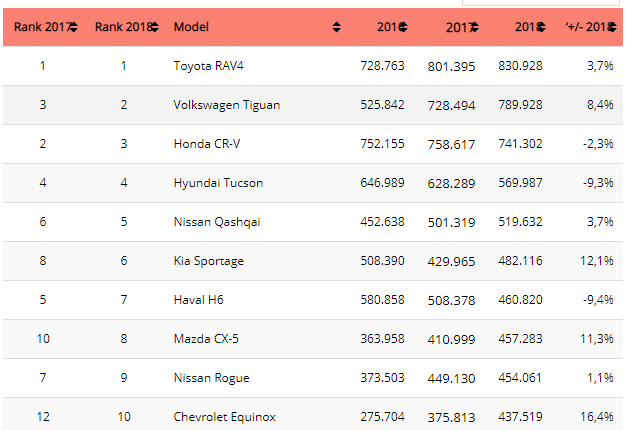Image resolution: width=626 pixels, height=430 pixels.
Task: Click the Rank 2017 header label
Action: (x=42, y=27)
